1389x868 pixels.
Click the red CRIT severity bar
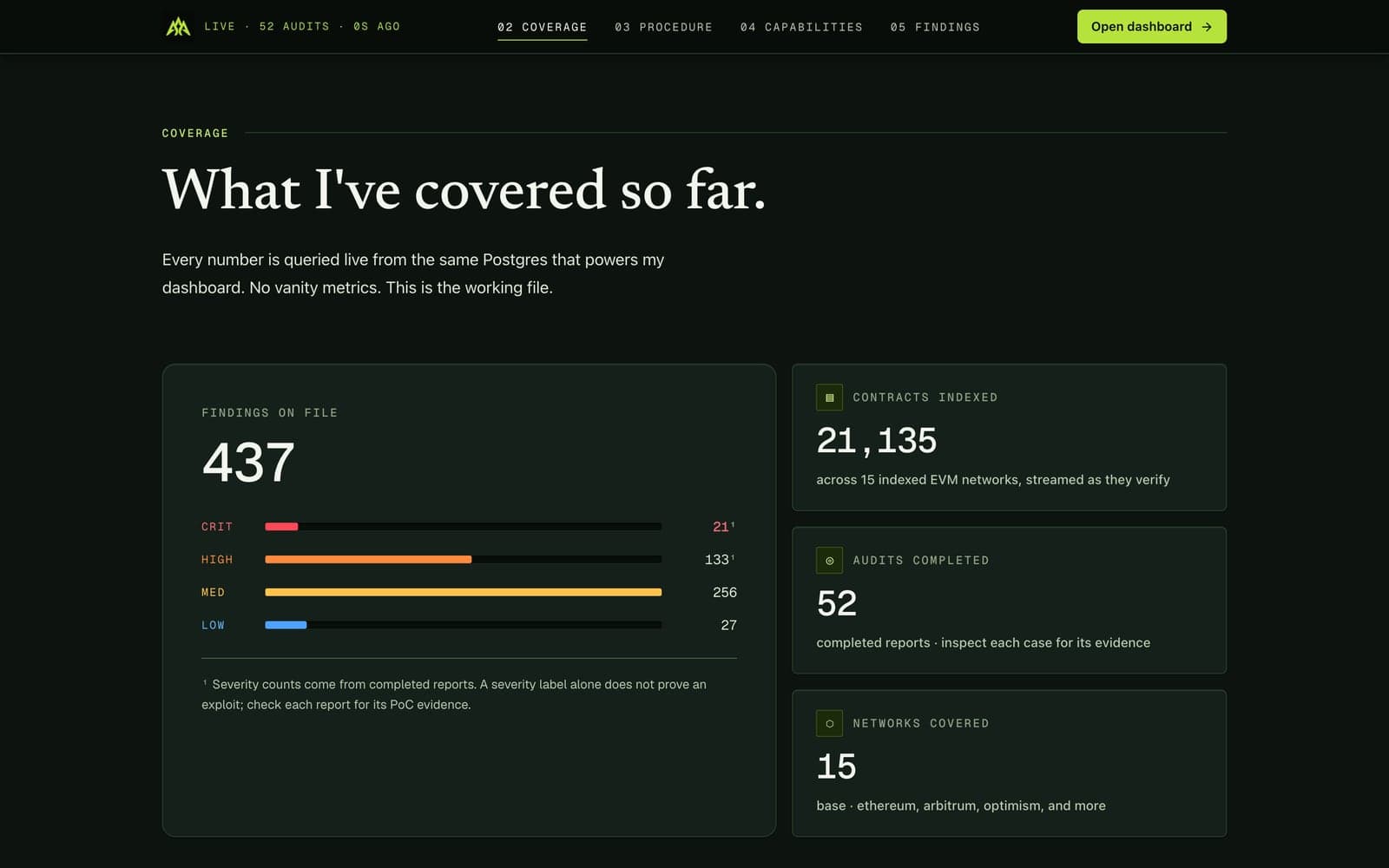(281, 527)
